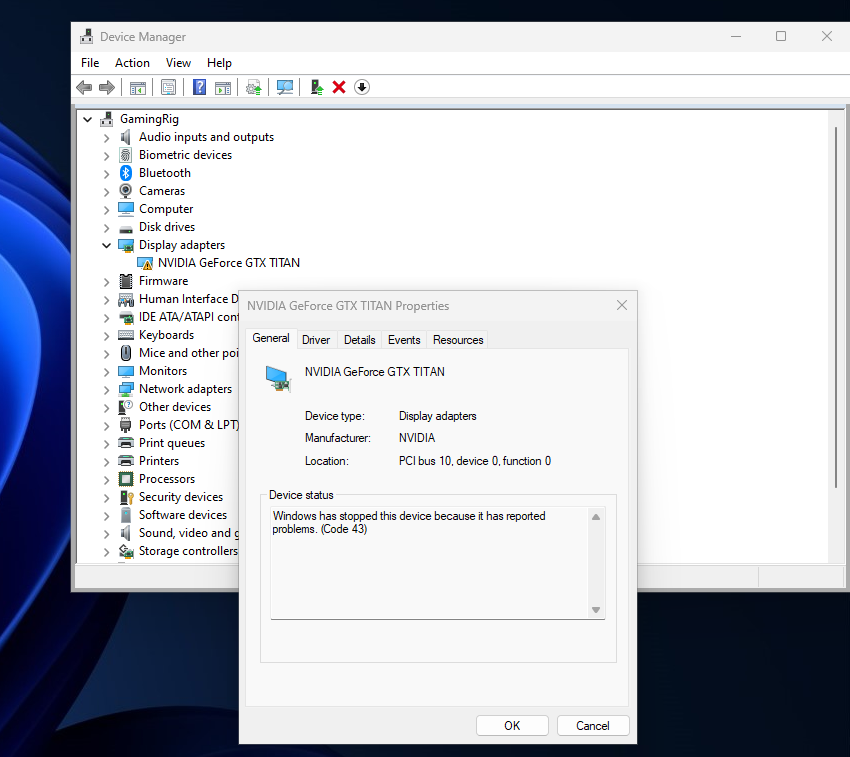The height and width of the screenshot is (757, 850).
Task: Click the blue question mark Help icon
Action: pyautogui.click(x=199, y=87)
